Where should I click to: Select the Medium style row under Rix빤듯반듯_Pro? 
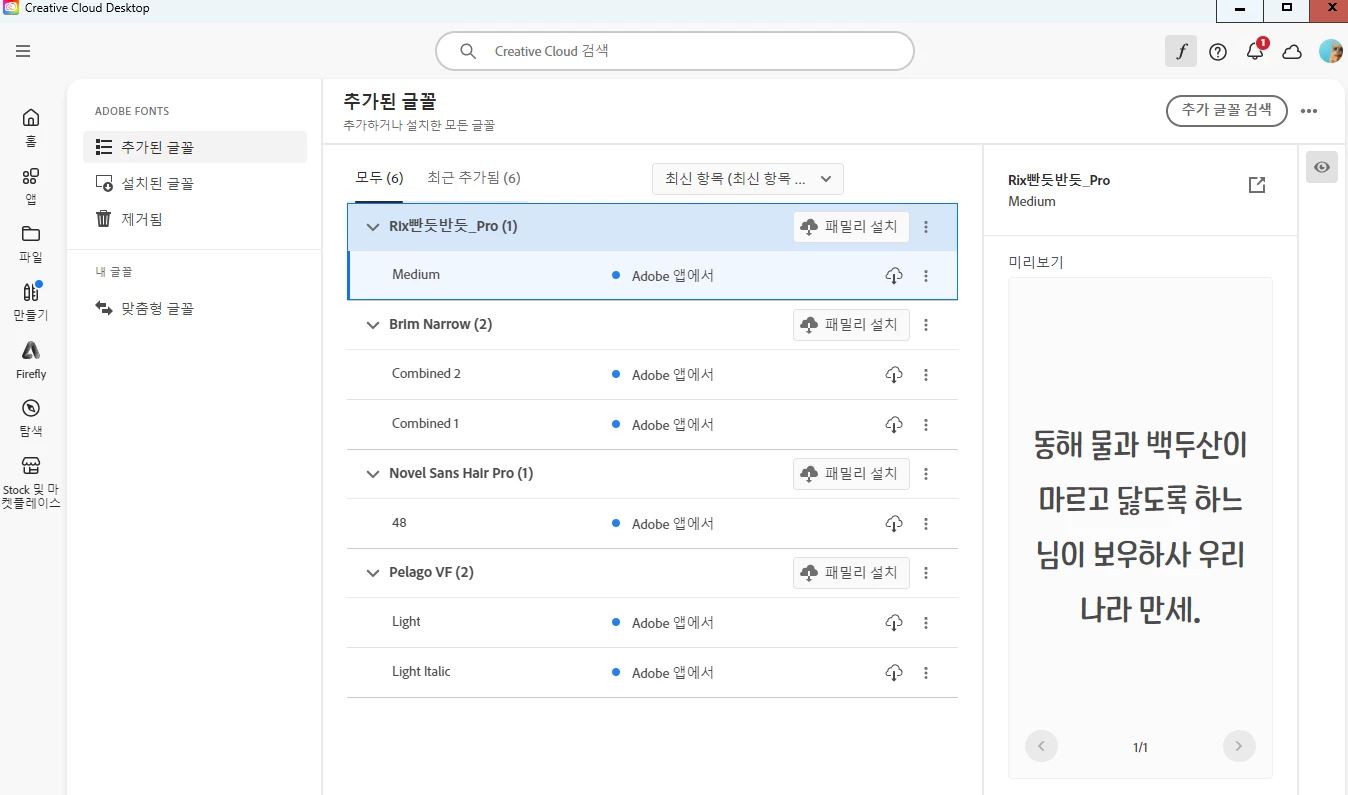652,275
